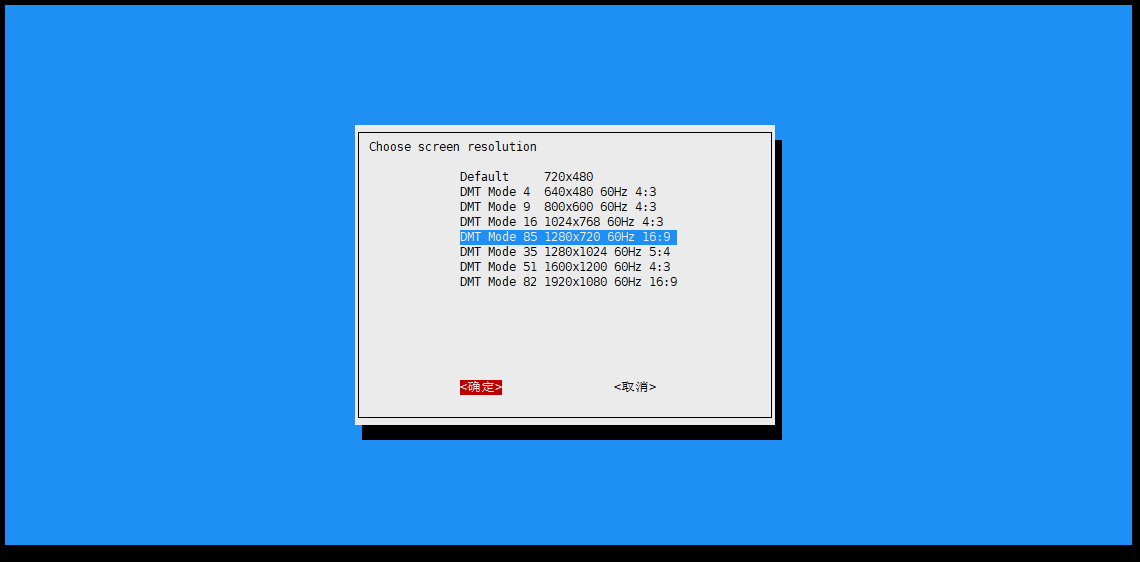Confirm with the red <确定> button
The image size is (1140, 562).
pos(481,387)
